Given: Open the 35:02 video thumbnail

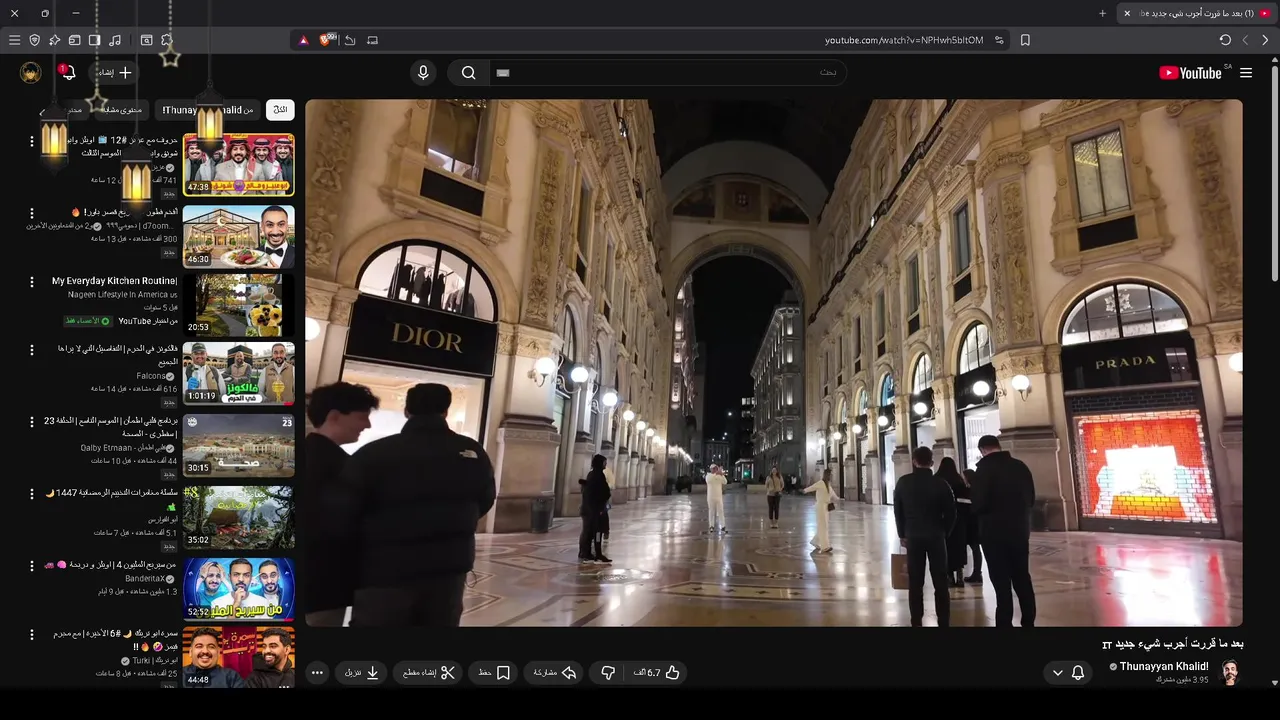Looking at the screenshot, I should coord(239,517).
